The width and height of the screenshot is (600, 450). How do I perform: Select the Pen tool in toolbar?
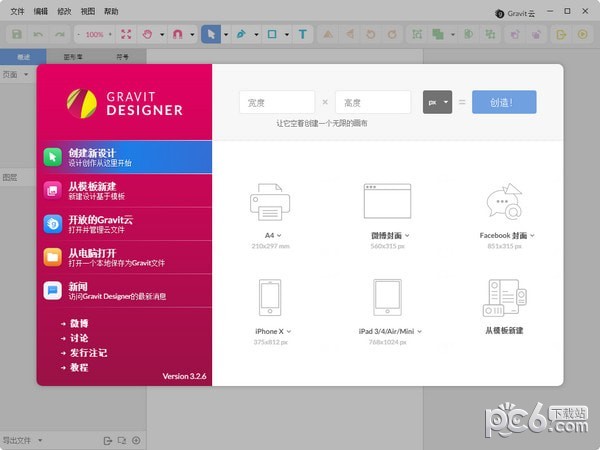240,34
